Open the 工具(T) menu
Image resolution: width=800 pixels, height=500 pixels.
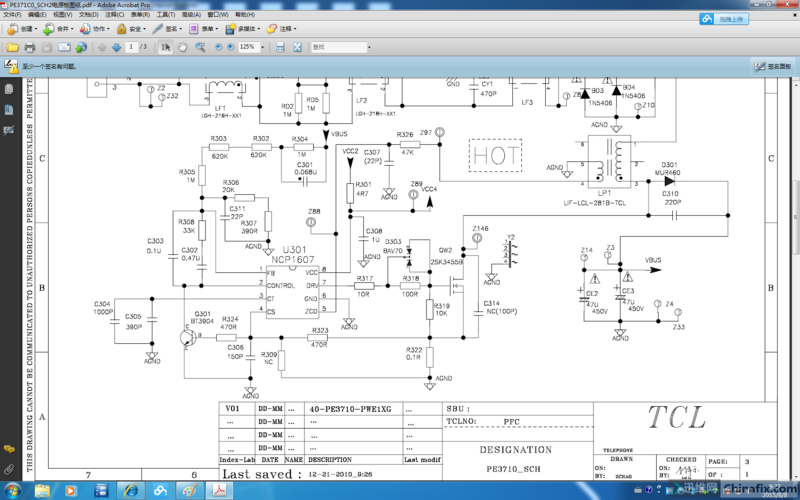click(166, 15)
